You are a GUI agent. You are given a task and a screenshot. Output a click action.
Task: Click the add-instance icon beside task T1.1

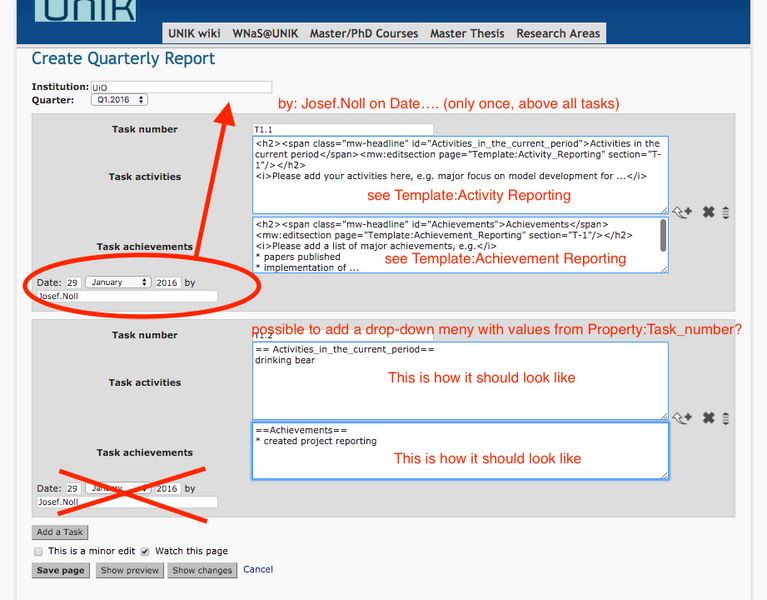point(682,212)
